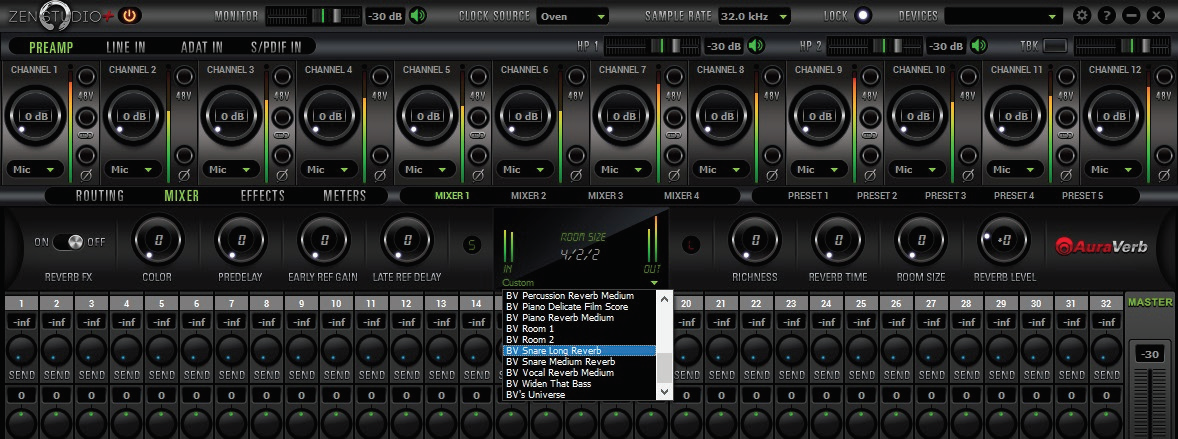1178x439 pixels.
Task: Mute the Monitor output speaker icon
Action: click(418, 16)
